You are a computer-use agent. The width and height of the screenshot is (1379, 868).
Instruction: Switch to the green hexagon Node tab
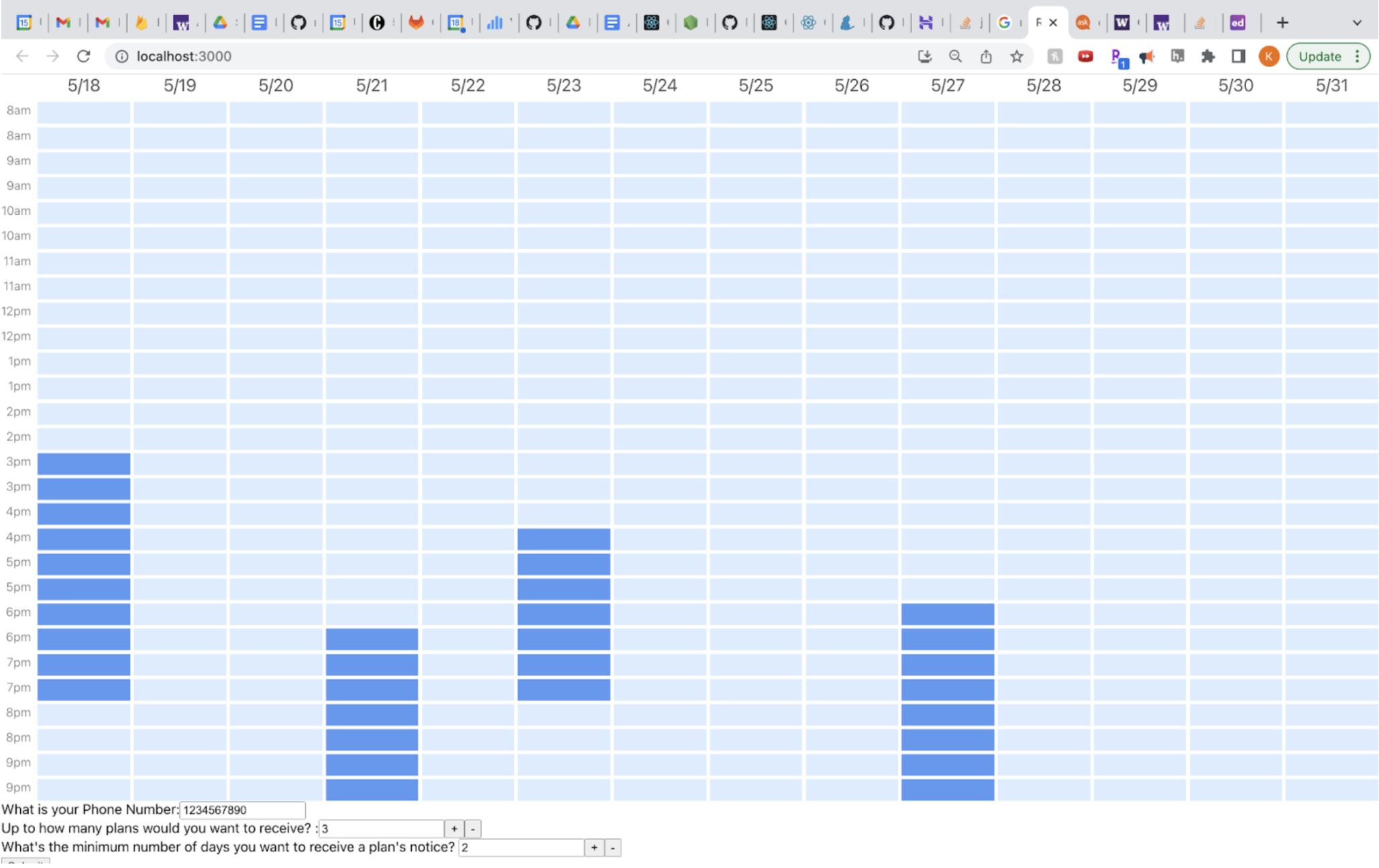pos(691,23)
